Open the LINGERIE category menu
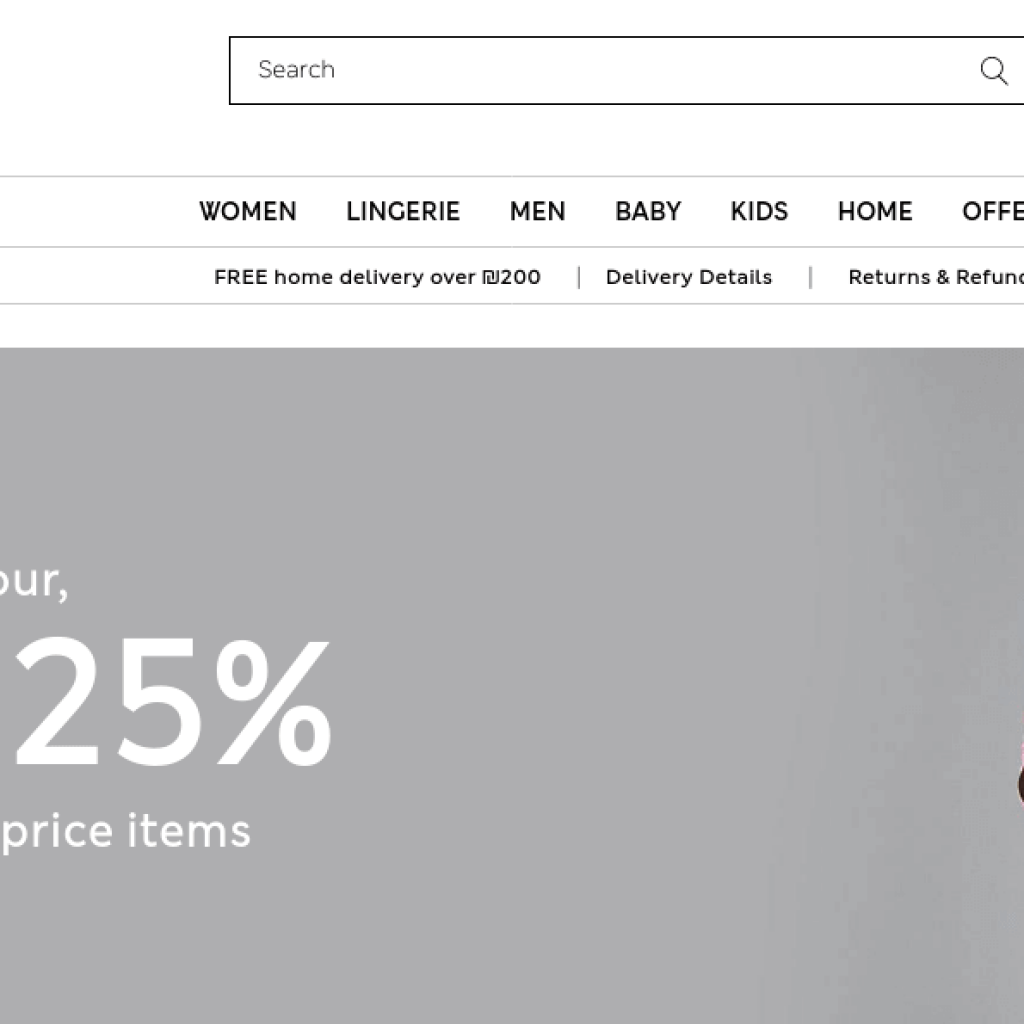The image size is (1024, 1024). [x=402, y=211]
